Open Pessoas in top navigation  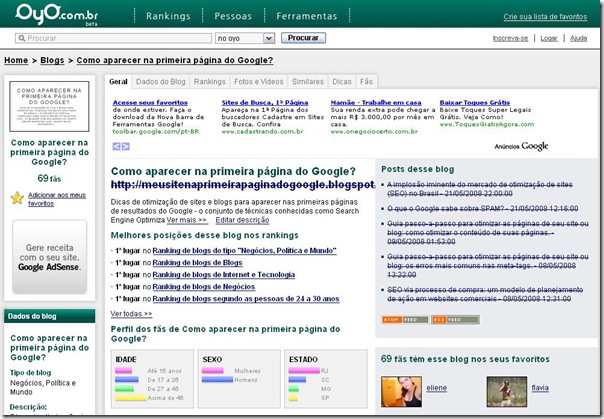[x=233, y=16]
